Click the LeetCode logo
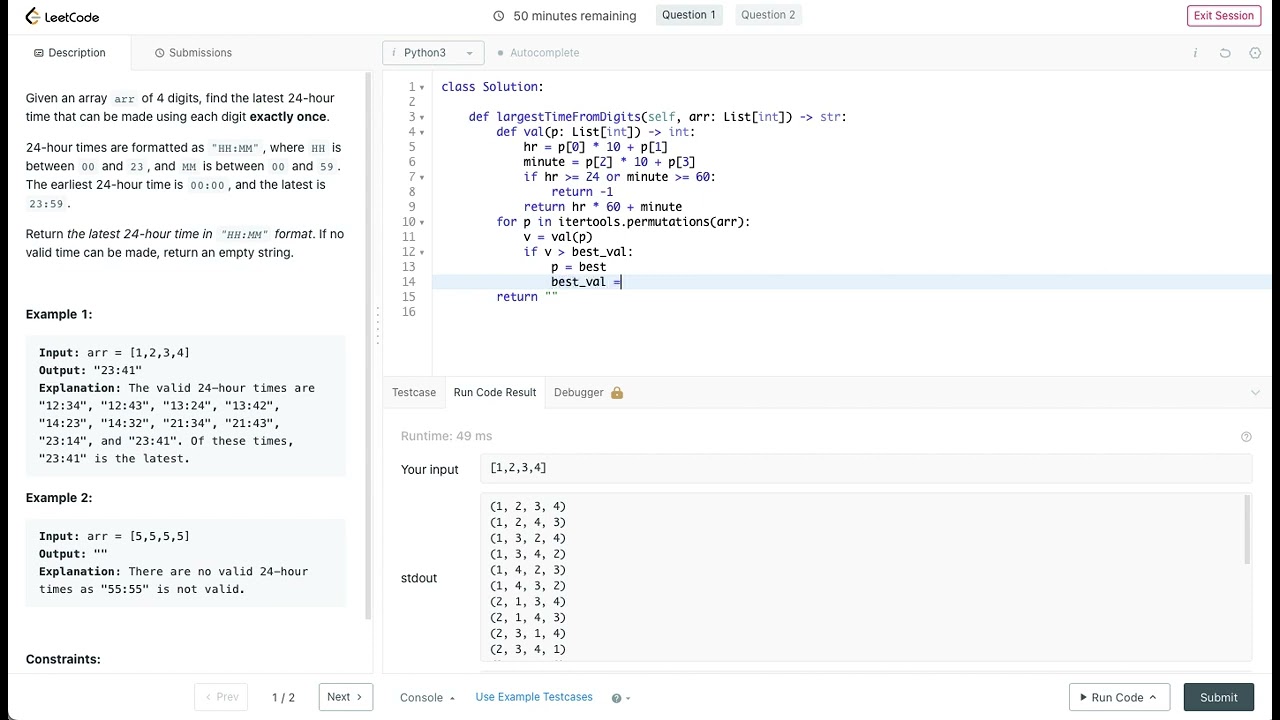This screenshot has height=720, width=1280. click(x=62, y=16)
